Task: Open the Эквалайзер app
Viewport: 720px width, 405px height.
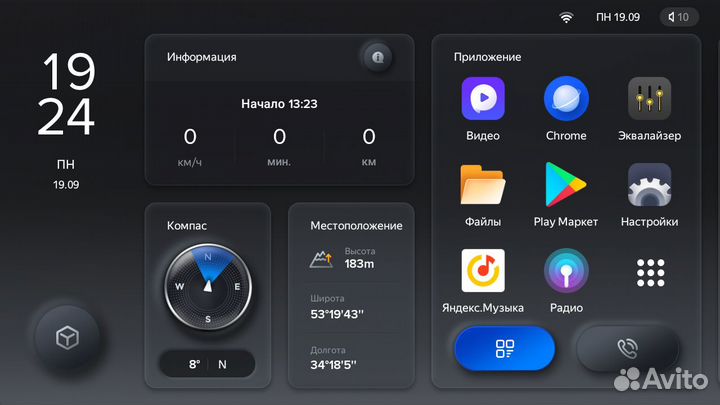Action: pyautogui.click(x=649, y=100)
